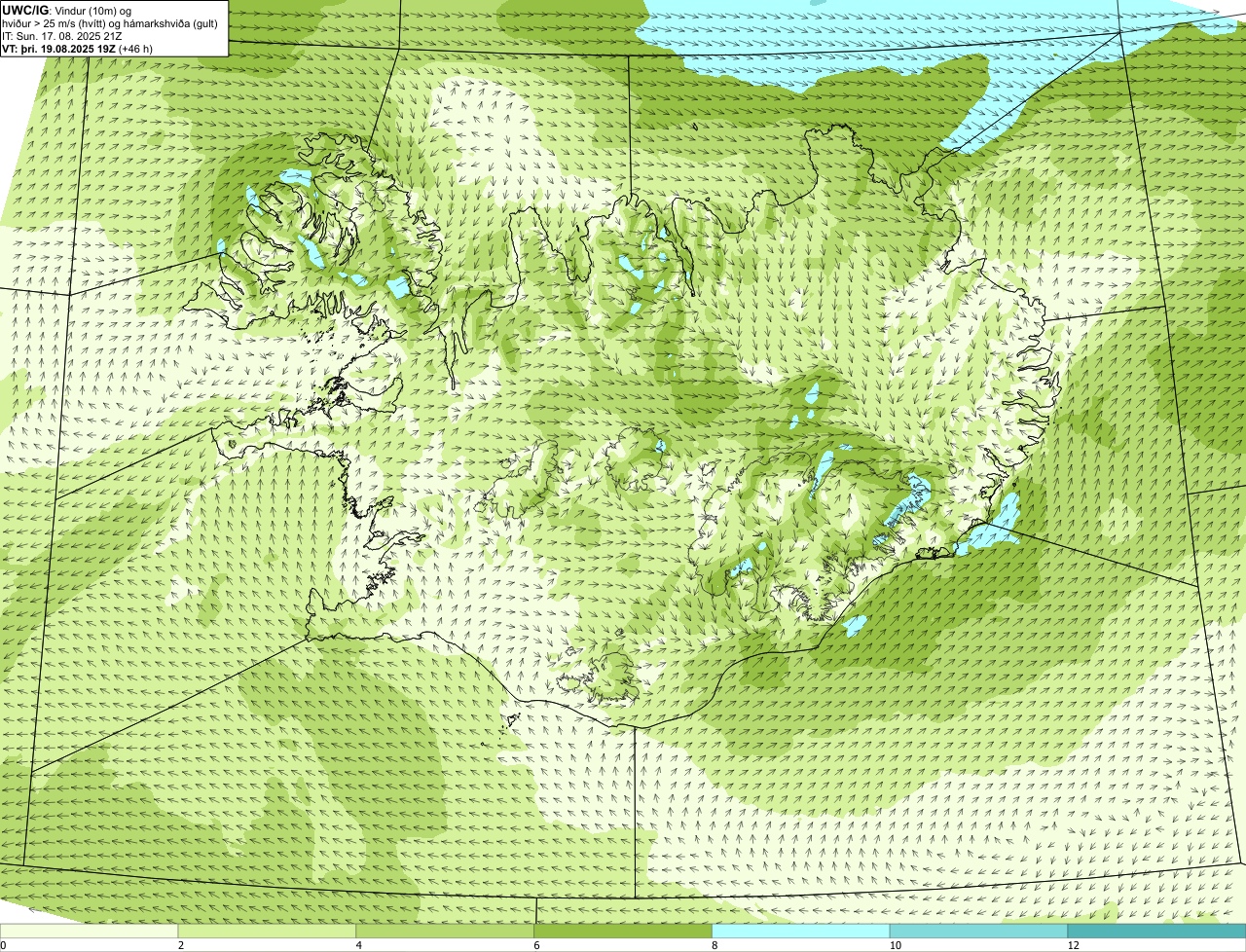
Task: Click the '2' tick label on color scale
Action: (x=181, y=945)
